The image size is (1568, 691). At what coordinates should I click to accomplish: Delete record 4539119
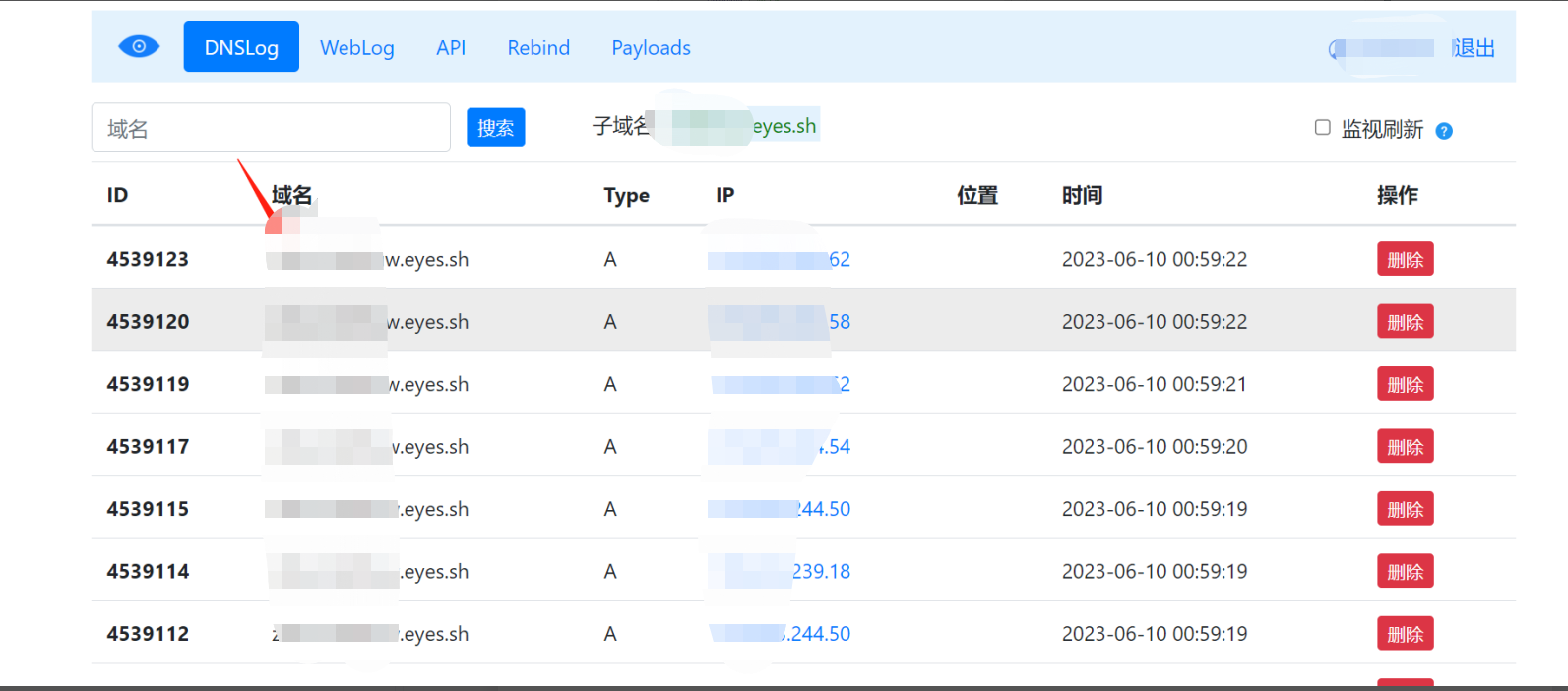[1405, 384]
